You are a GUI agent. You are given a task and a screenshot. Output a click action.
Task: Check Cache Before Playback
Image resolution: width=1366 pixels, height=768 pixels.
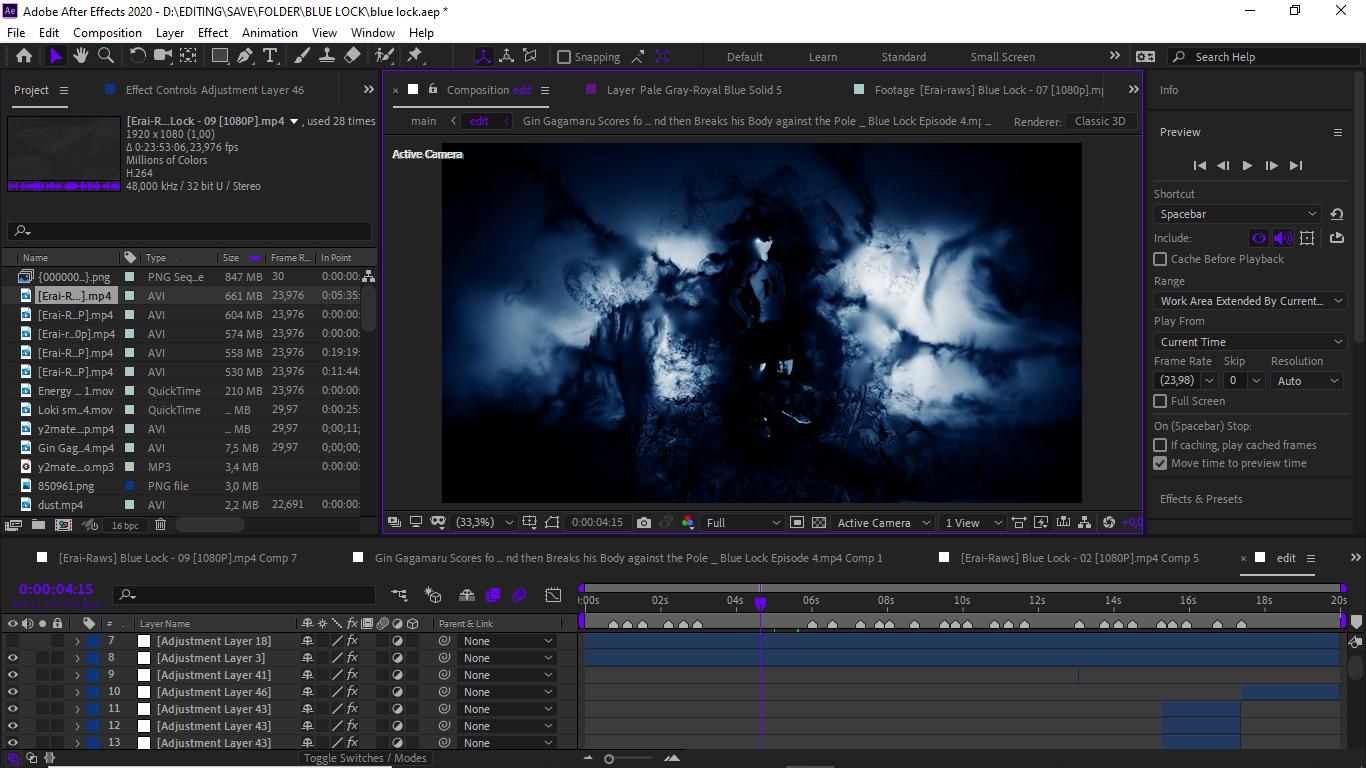[1160, 259]
